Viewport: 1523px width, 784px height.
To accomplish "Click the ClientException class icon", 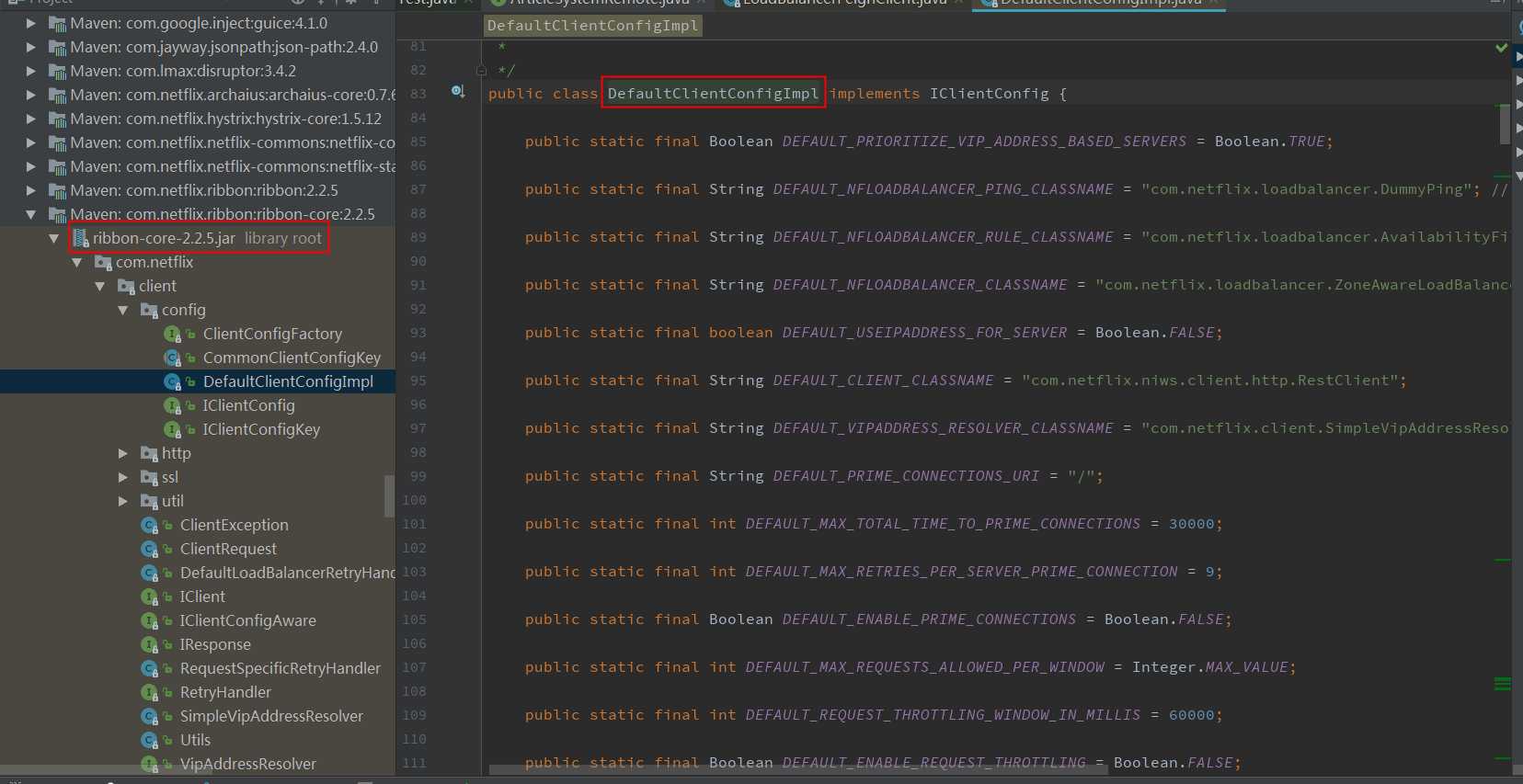I will tap(149, 525).
